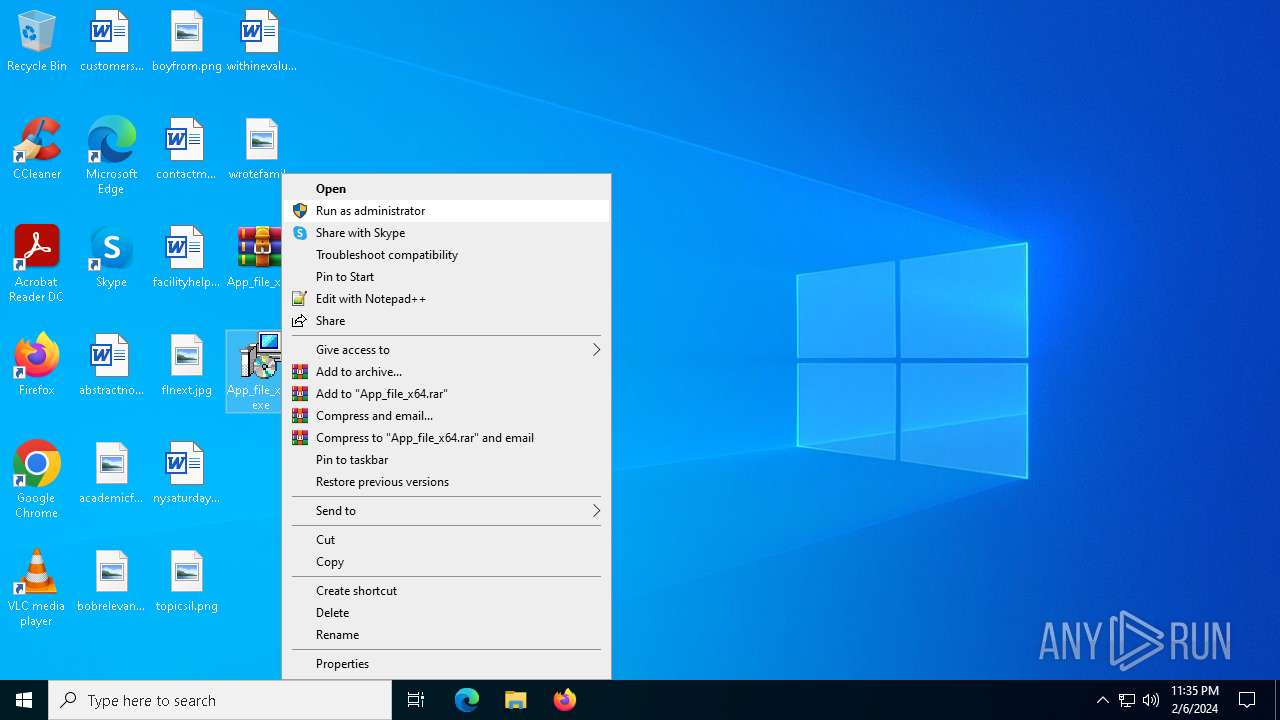Image resolution: width=1280 pixels, height=720 pixels.
Task: Choose Restore previous versions
Action: [445, 482]
